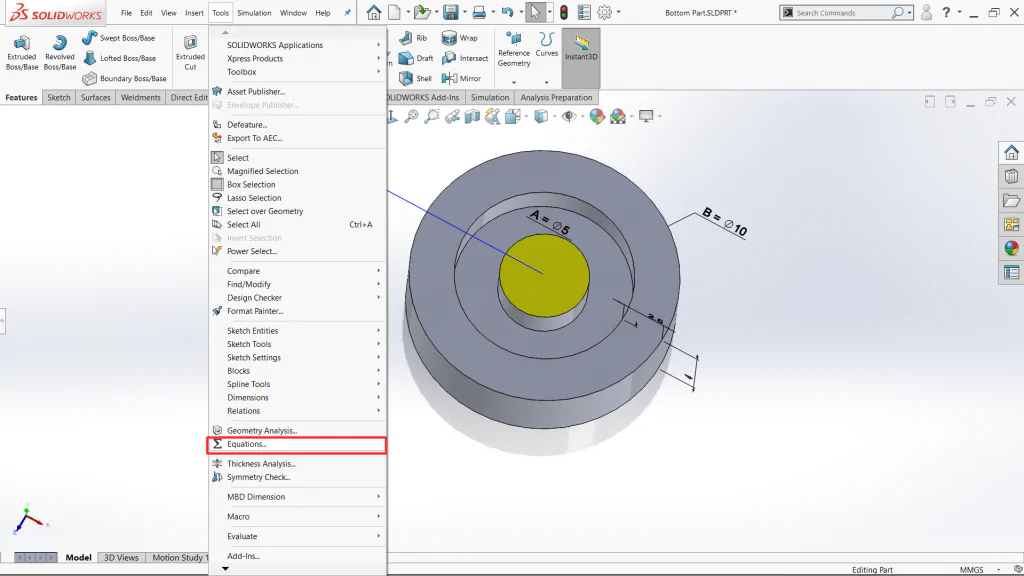Switch to the Motion Study 1 tab
Image resolution: width=1024 pixels, height=576 pixels.
coord(177,558)
